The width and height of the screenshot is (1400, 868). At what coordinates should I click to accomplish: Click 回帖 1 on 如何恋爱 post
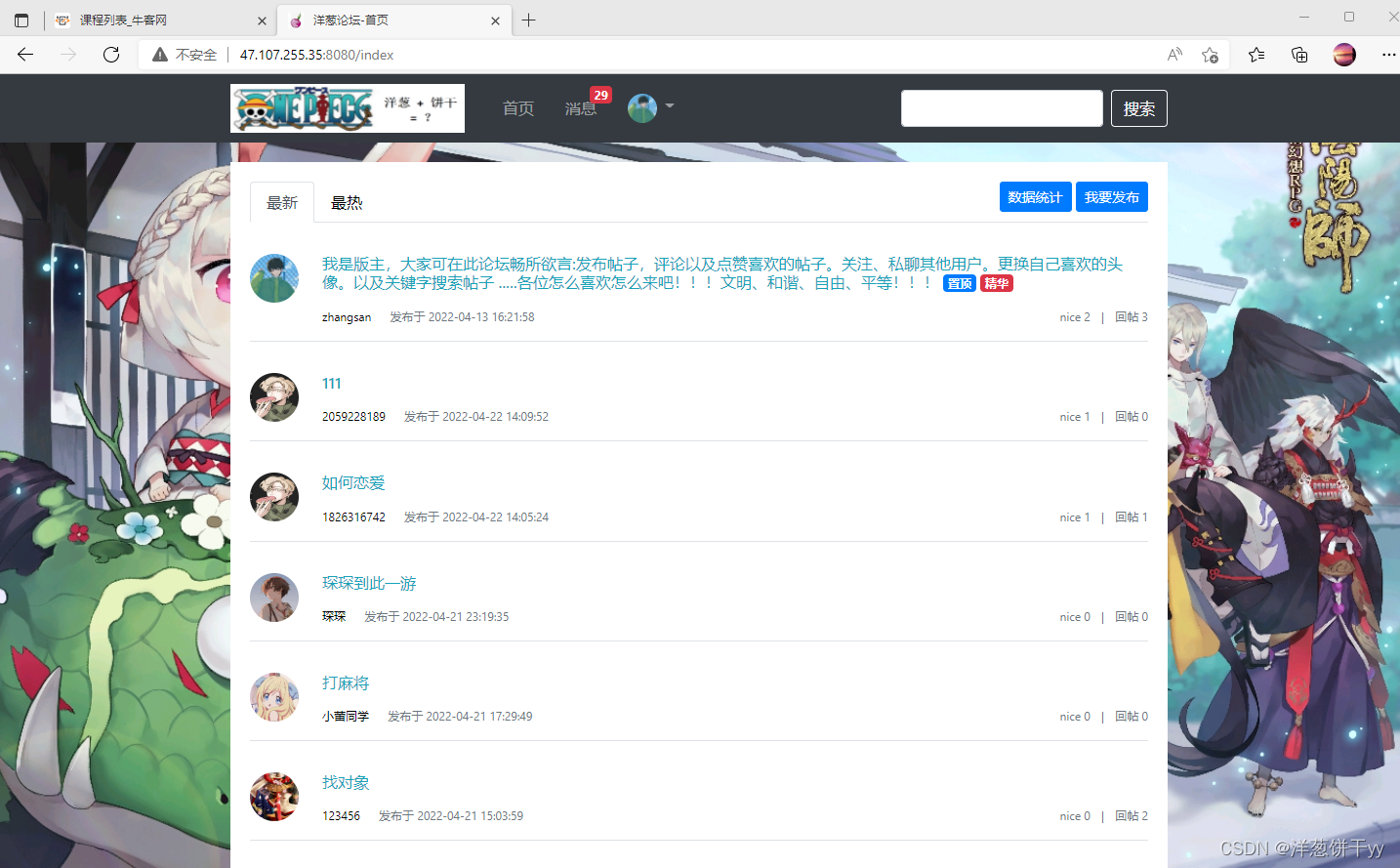pyautogui.click(x=1132, y=517)
